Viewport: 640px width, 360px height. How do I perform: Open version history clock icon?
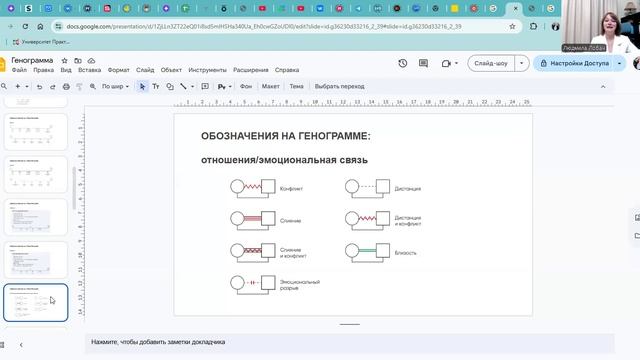tap(403, 63)
